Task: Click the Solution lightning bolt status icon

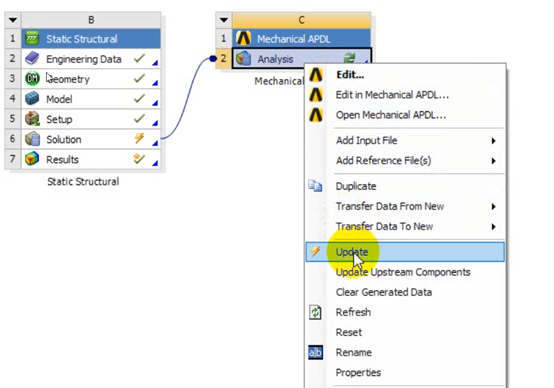Action: tap(140, 138)
